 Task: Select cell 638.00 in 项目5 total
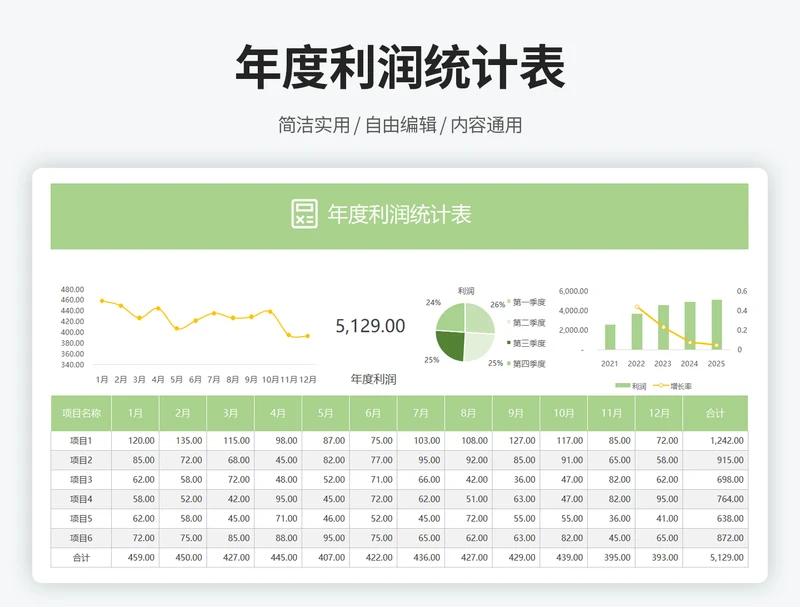(x=715, y=518)
